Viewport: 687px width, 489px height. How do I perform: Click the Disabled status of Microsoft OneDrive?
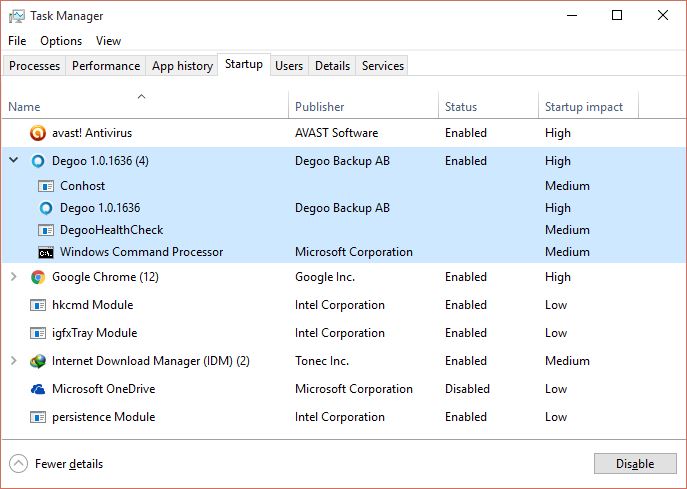467,389
